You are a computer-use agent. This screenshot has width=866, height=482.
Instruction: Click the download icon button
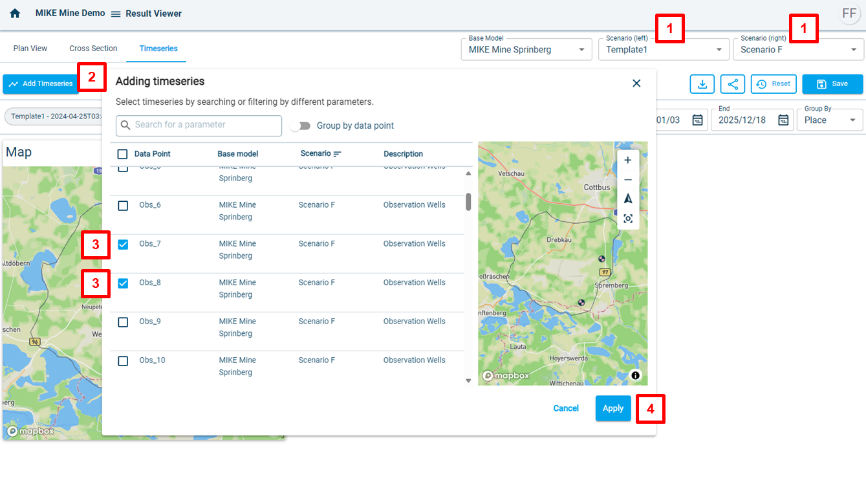[703, 85]
